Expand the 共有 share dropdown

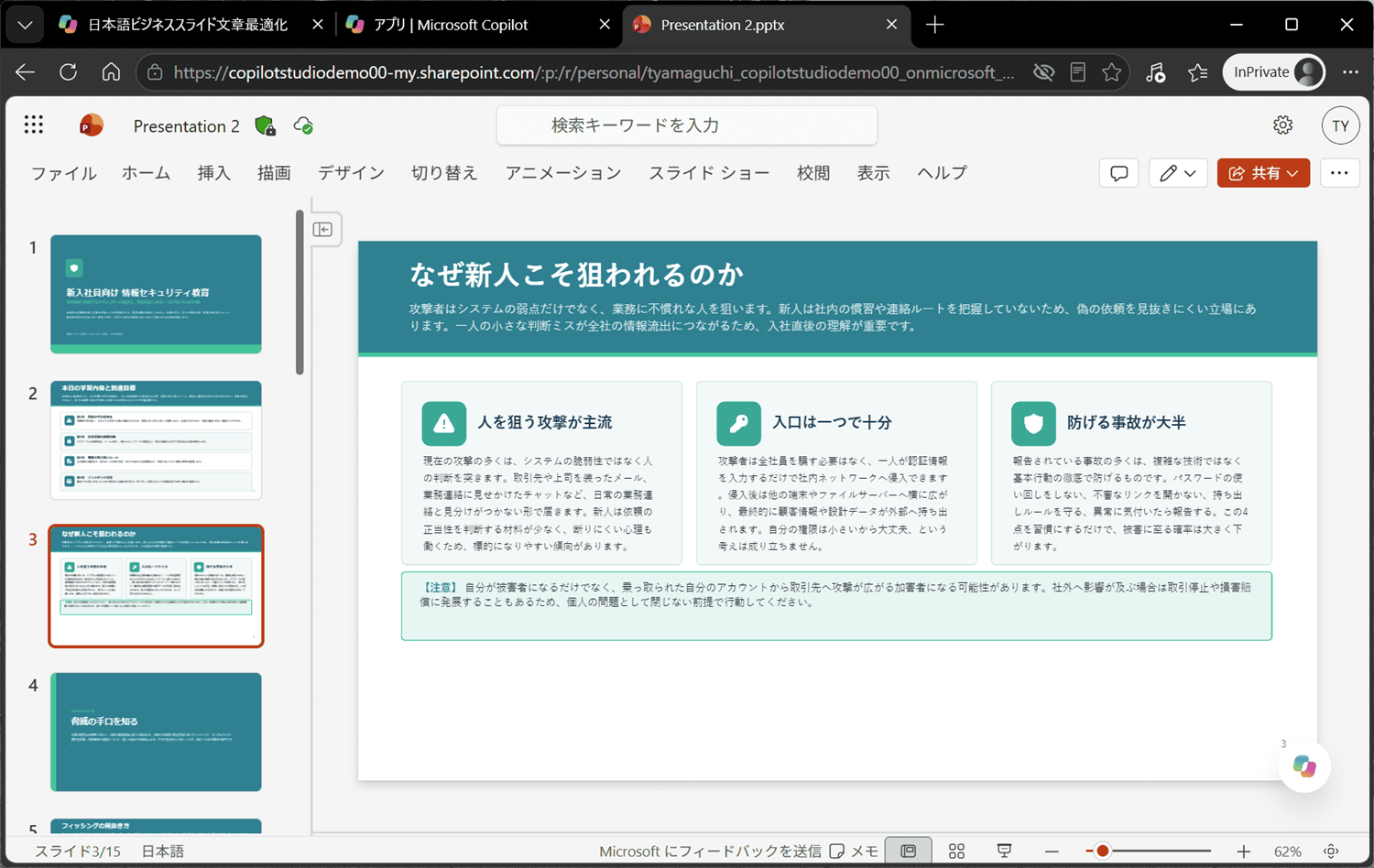[1263, 173]
